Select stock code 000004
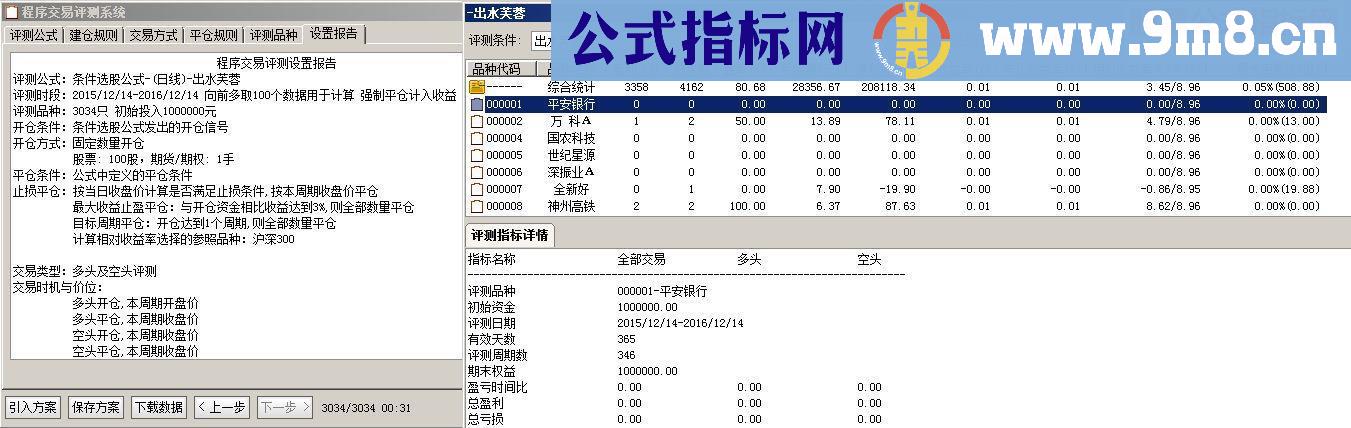 504,138
